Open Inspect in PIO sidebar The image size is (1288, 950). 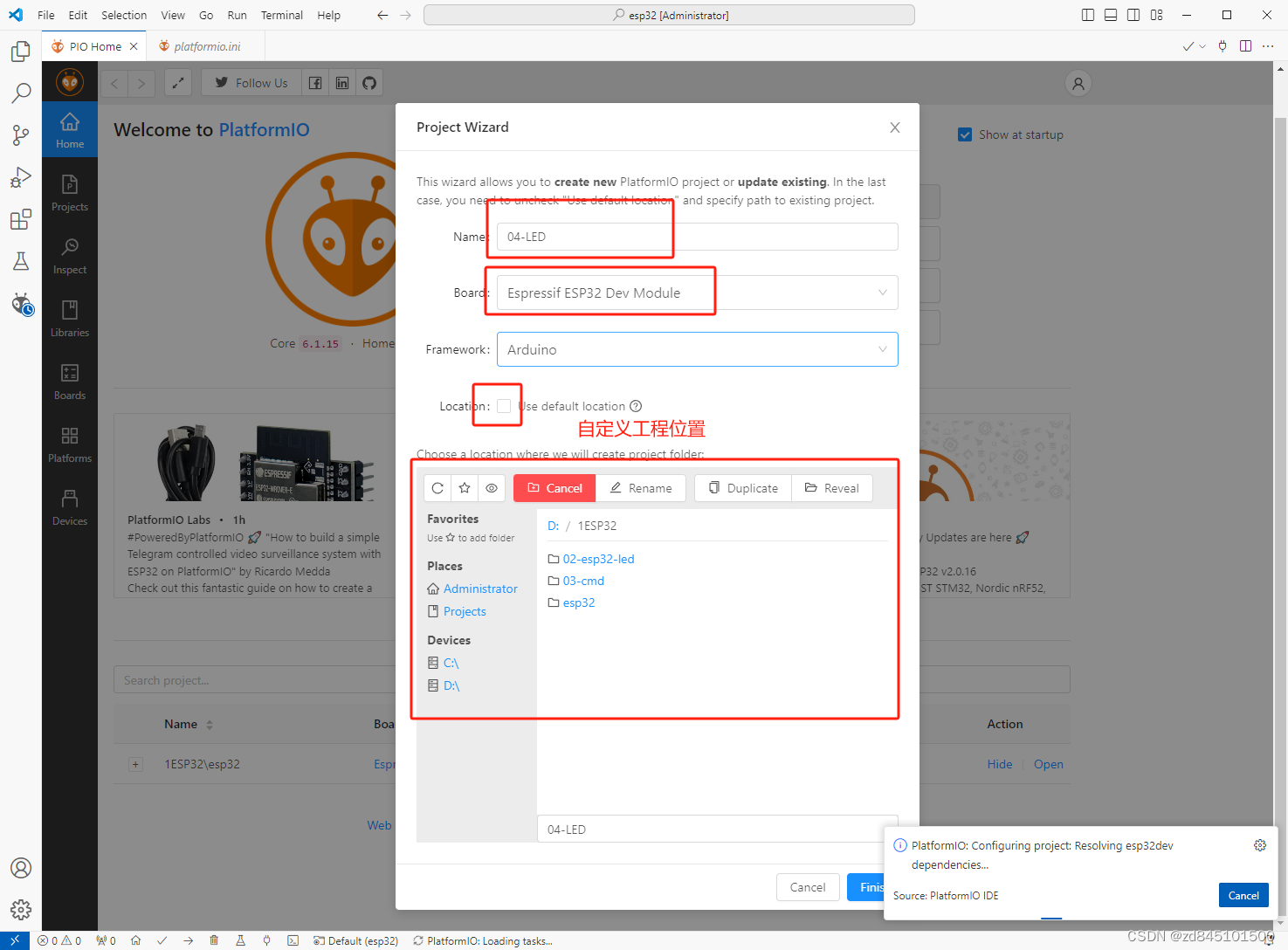click(x=70, y=256)
